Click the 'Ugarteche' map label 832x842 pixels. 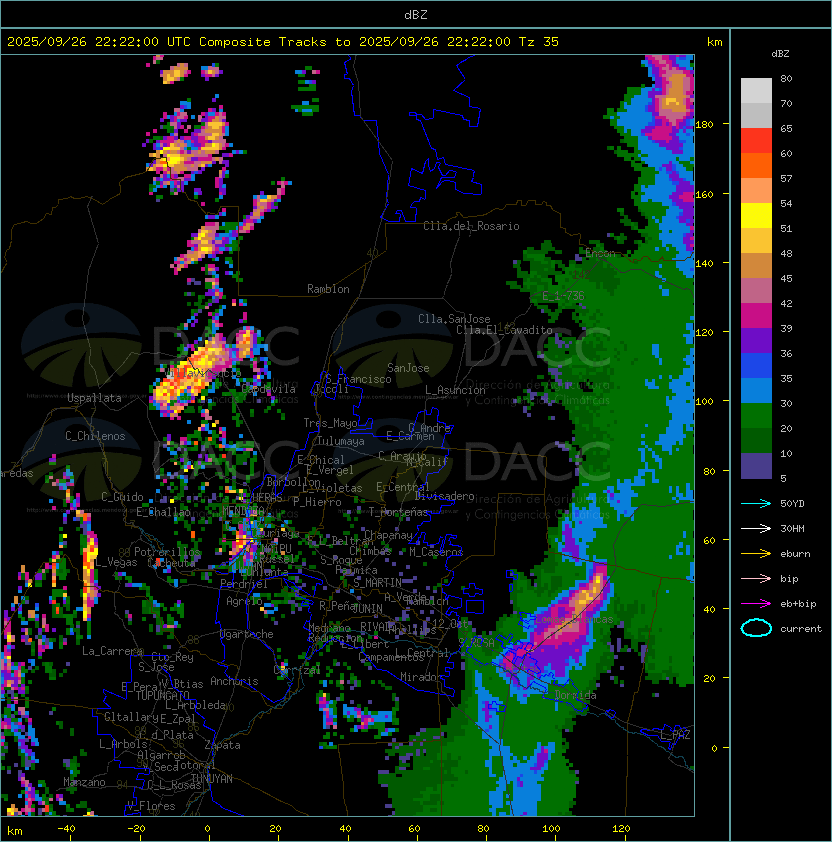pyautogui.click(x=247, y=634)
